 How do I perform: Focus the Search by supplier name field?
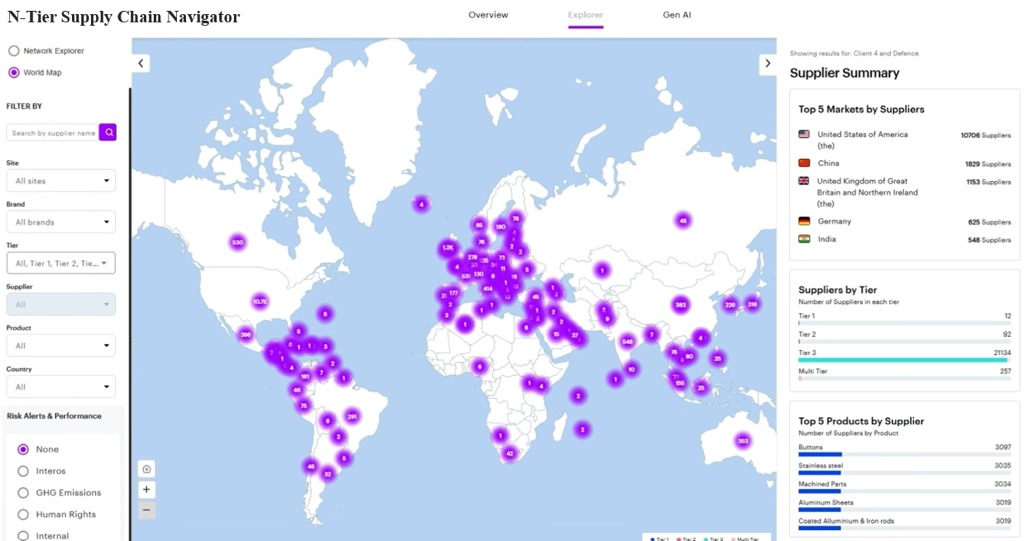[x=53, y=133]
